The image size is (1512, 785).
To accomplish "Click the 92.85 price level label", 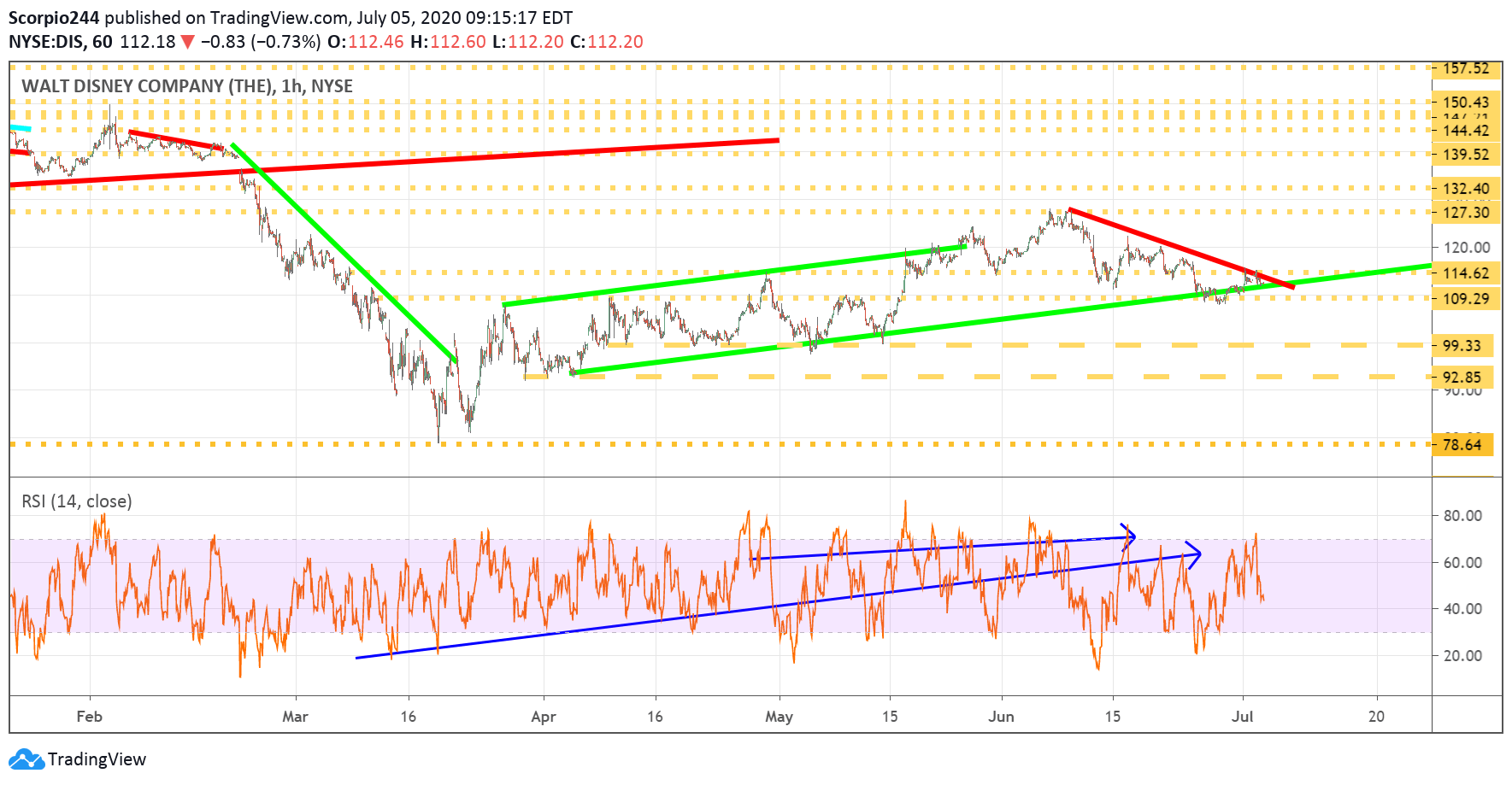I will (x=1462, y=378).
